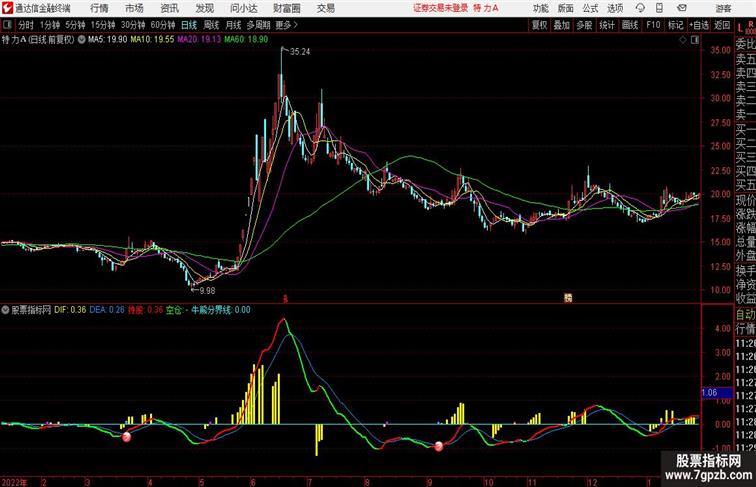Select the 日线 daily period

pos(189,25)
